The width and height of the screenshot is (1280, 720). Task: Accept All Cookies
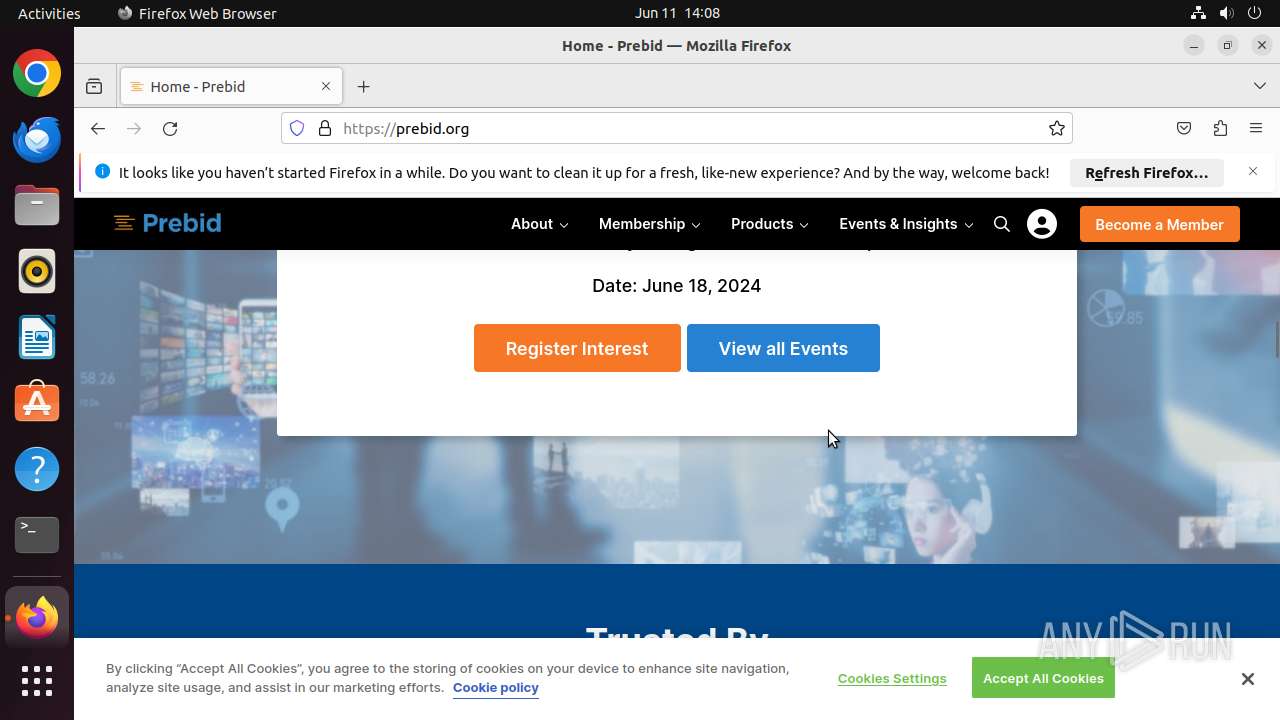1043,678
